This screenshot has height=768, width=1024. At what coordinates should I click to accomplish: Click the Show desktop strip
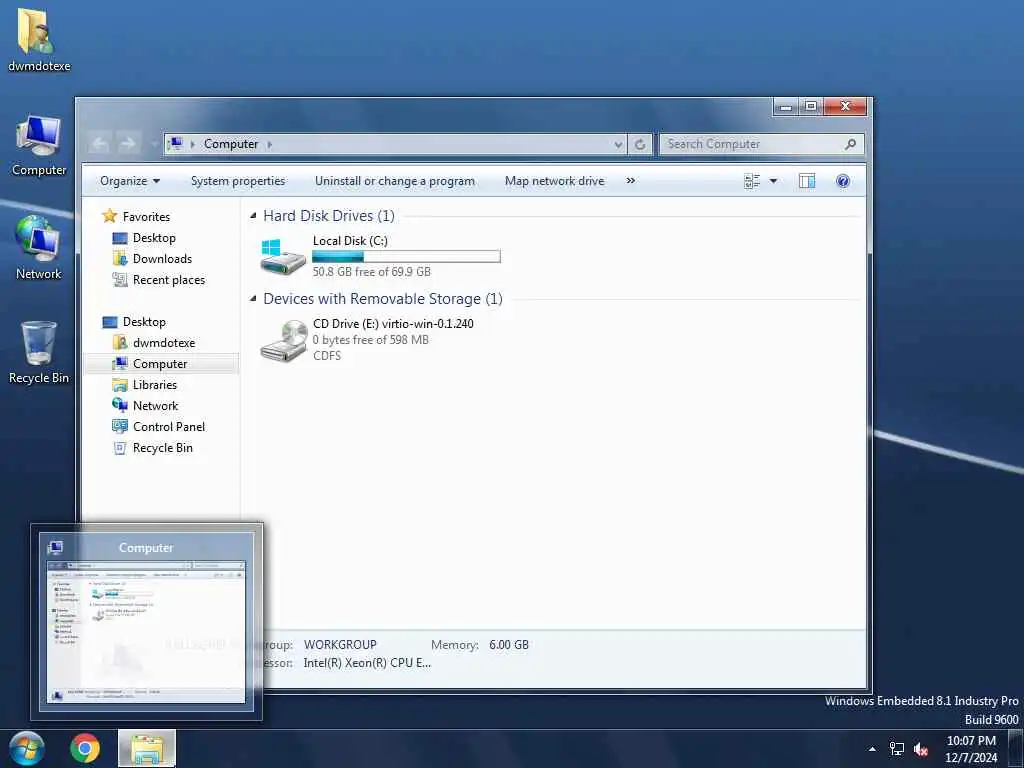pyautogui.click(x=1016, y=749)
